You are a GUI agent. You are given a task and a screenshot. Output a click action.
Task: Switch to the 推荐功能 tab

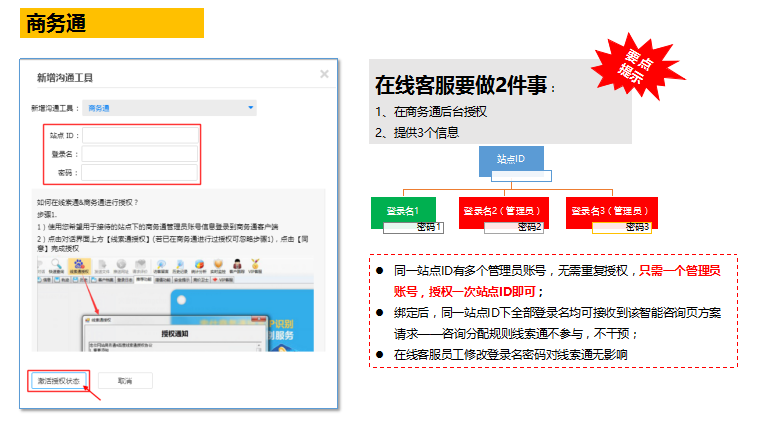[x=144, y=279]
